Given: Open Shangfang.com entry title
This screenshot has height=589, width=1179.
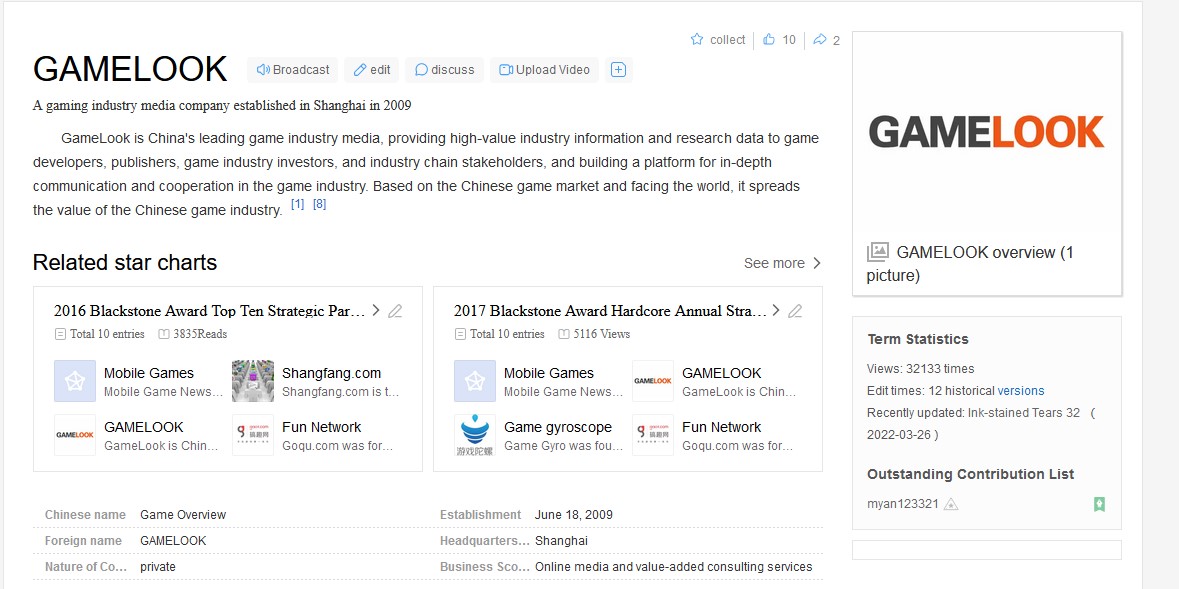Looking at the screenshot, I should 332,373.
